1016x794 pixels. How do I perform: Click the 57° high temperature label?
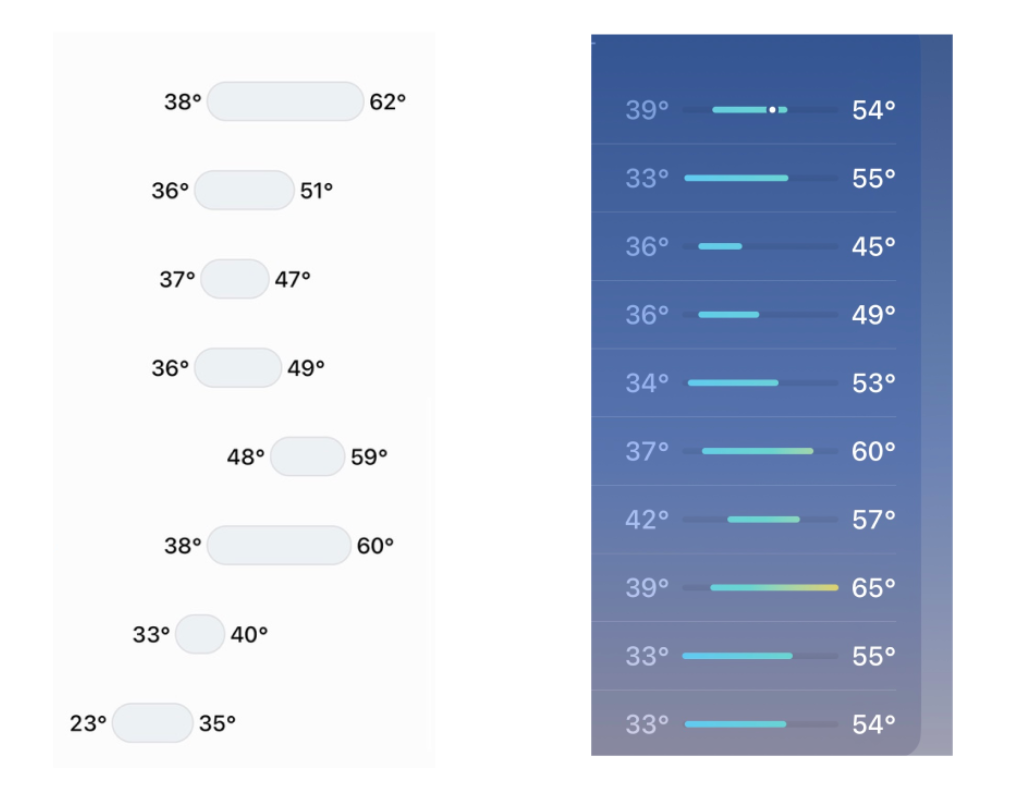pos(870,519)
